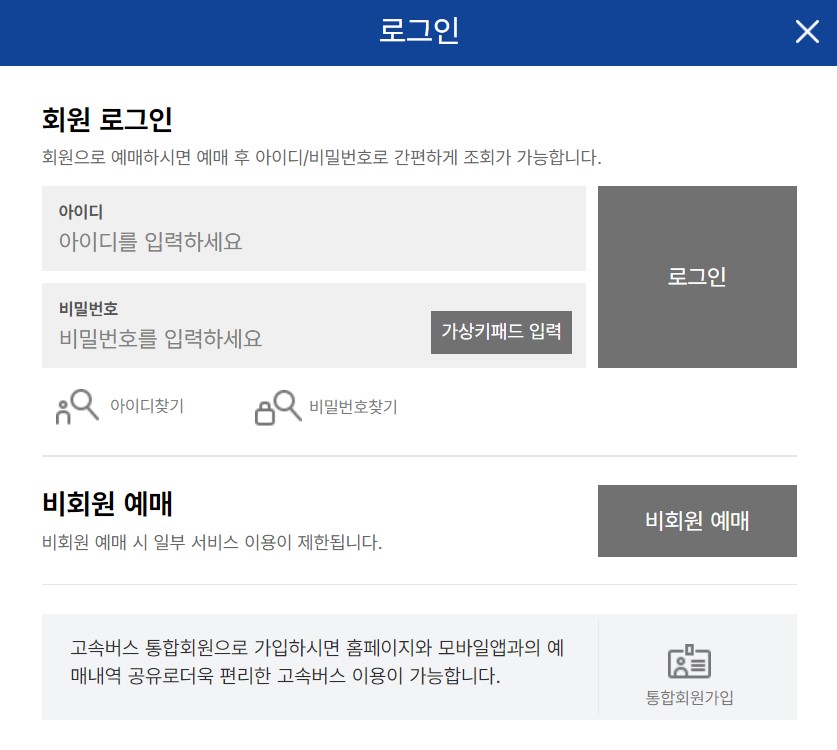Viewport: 837px width, 750px height.
Task: Click the 통합회원가입 ID card icon
Action: point(689,661)
